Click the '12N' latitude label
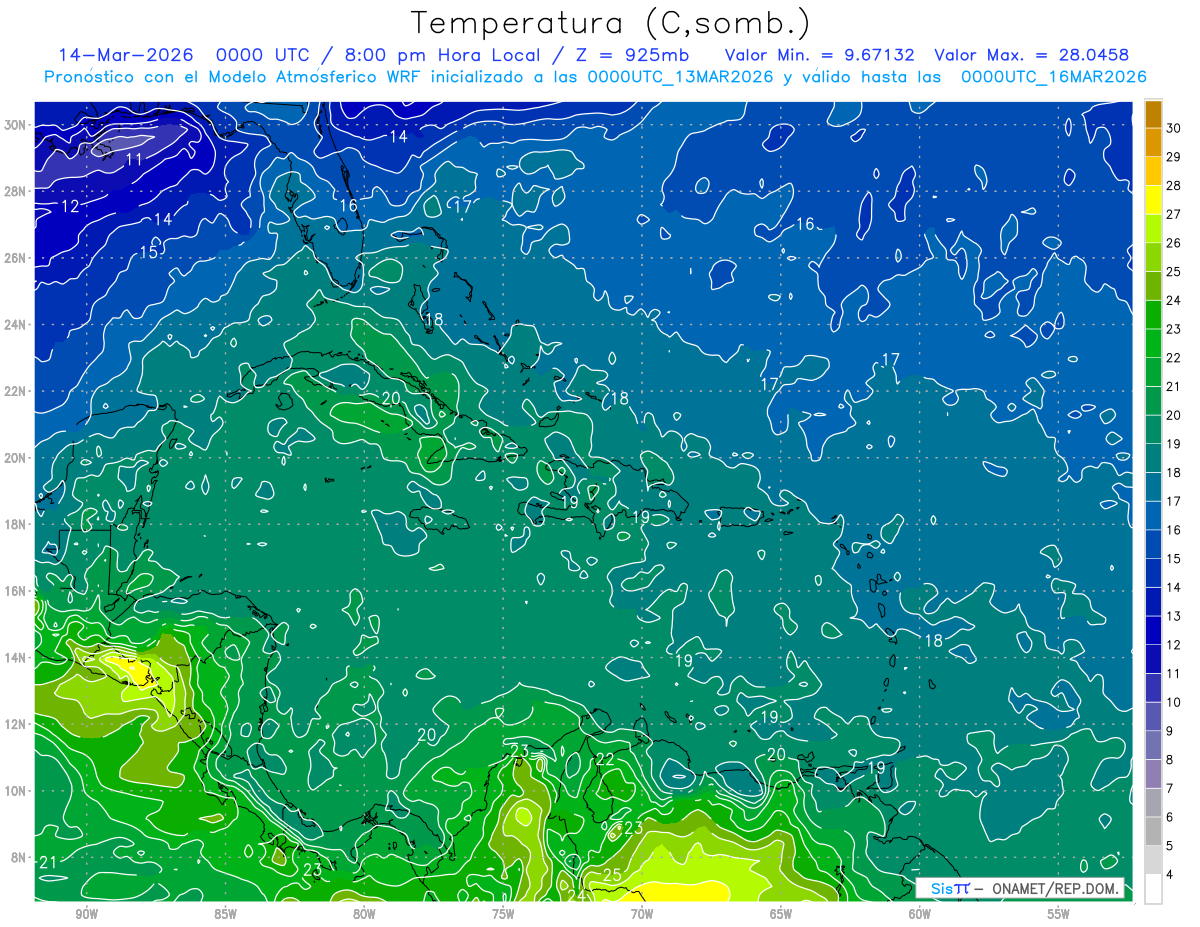Screen dimensions: 1200x927 pos(17,724)
